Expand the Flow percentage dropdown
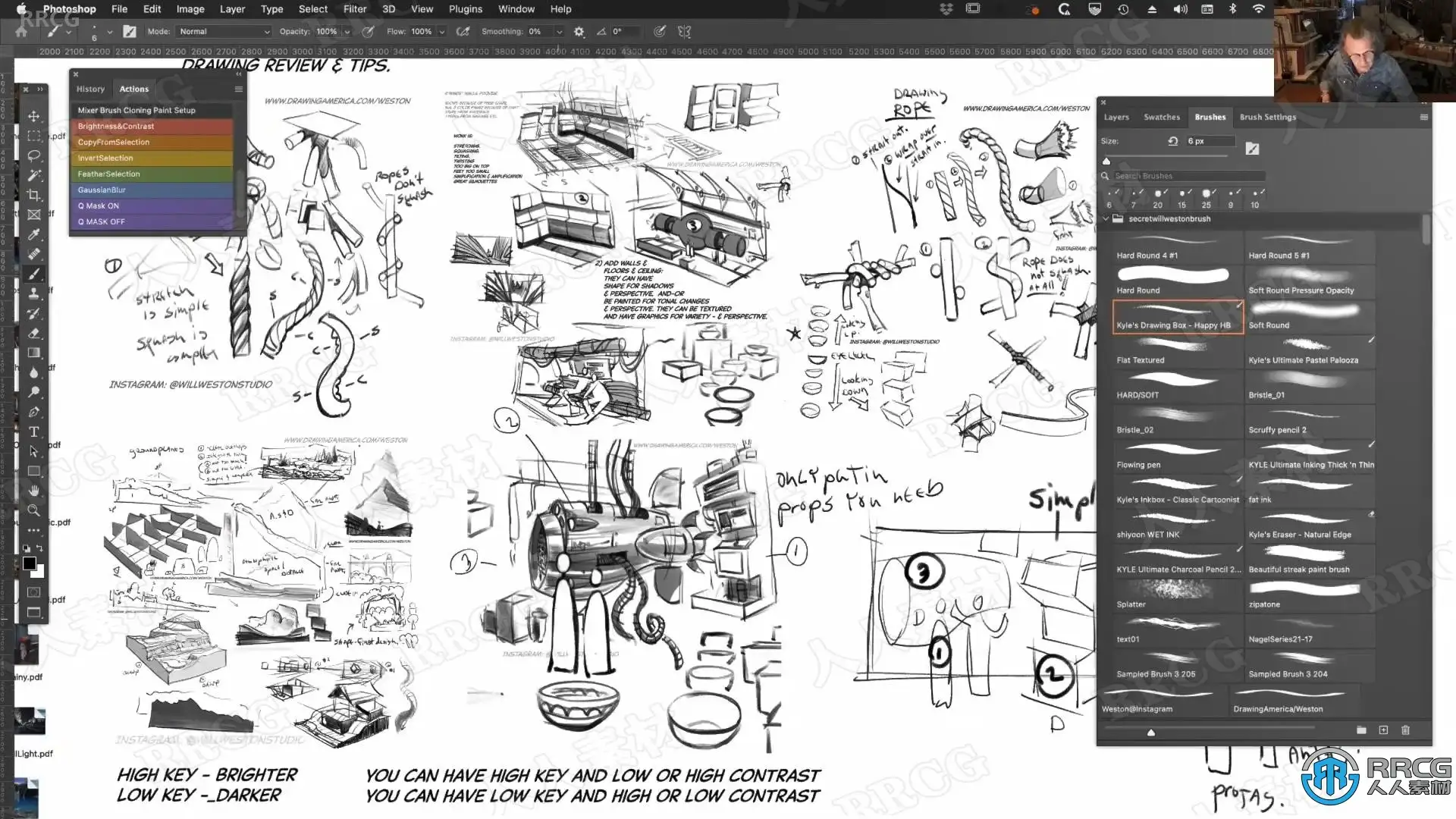1456x819 pixels. (x=441, y=32)
